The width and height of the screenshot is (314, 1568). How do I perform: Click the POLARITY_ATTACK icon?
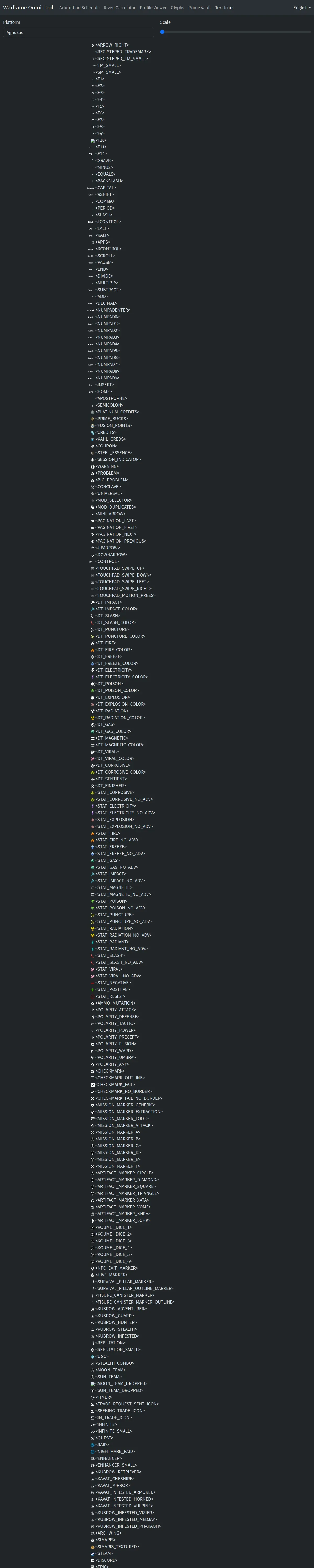tap(93, 1010)
